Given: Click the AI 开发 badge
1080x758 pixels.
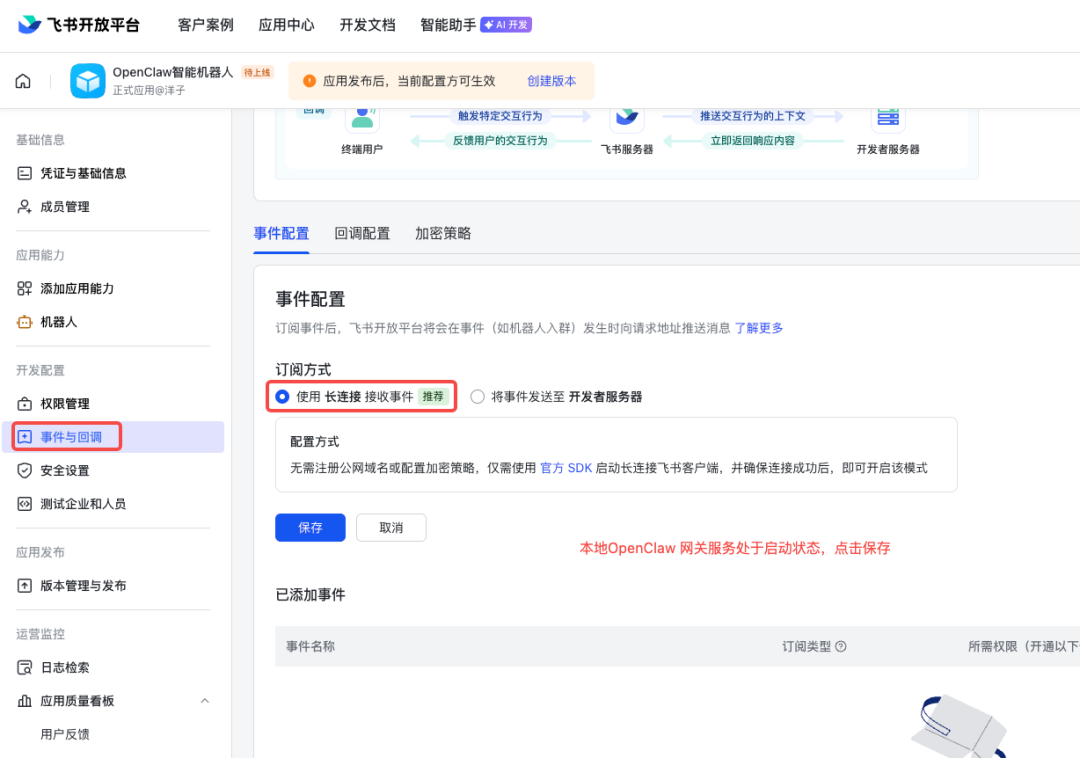Looking at the screenshot, I should point(506,25).
